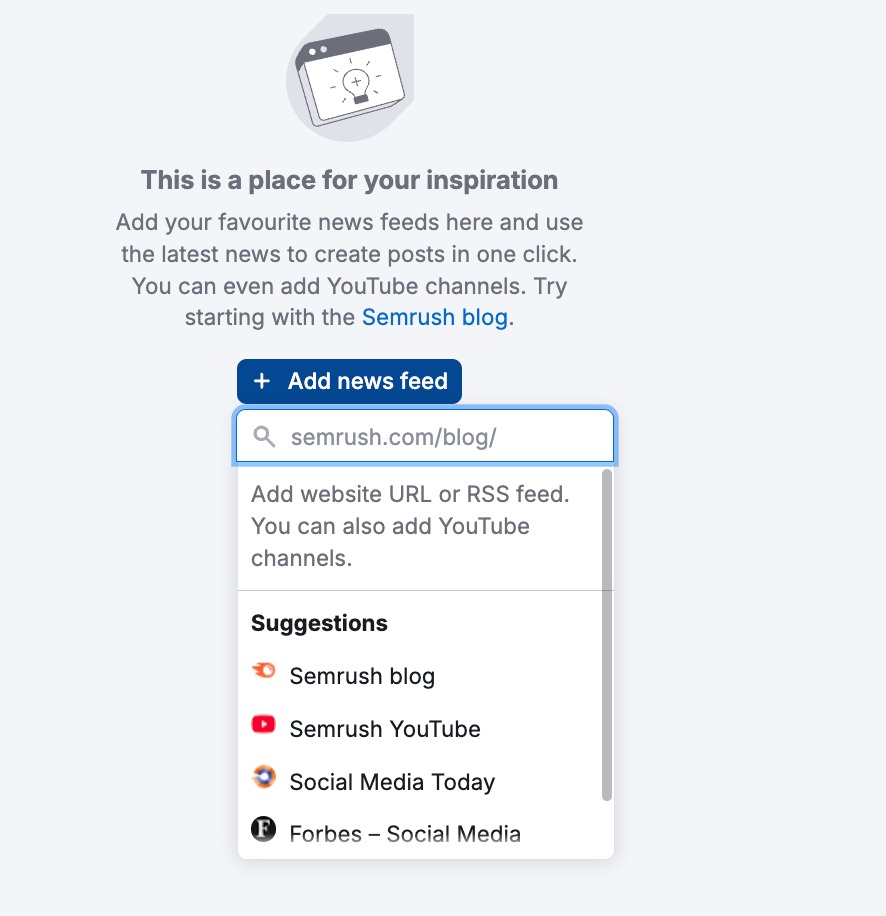Click the lightbulb inspiration illustration
This screenshot has height=916, width=886.
click(350, 80)
